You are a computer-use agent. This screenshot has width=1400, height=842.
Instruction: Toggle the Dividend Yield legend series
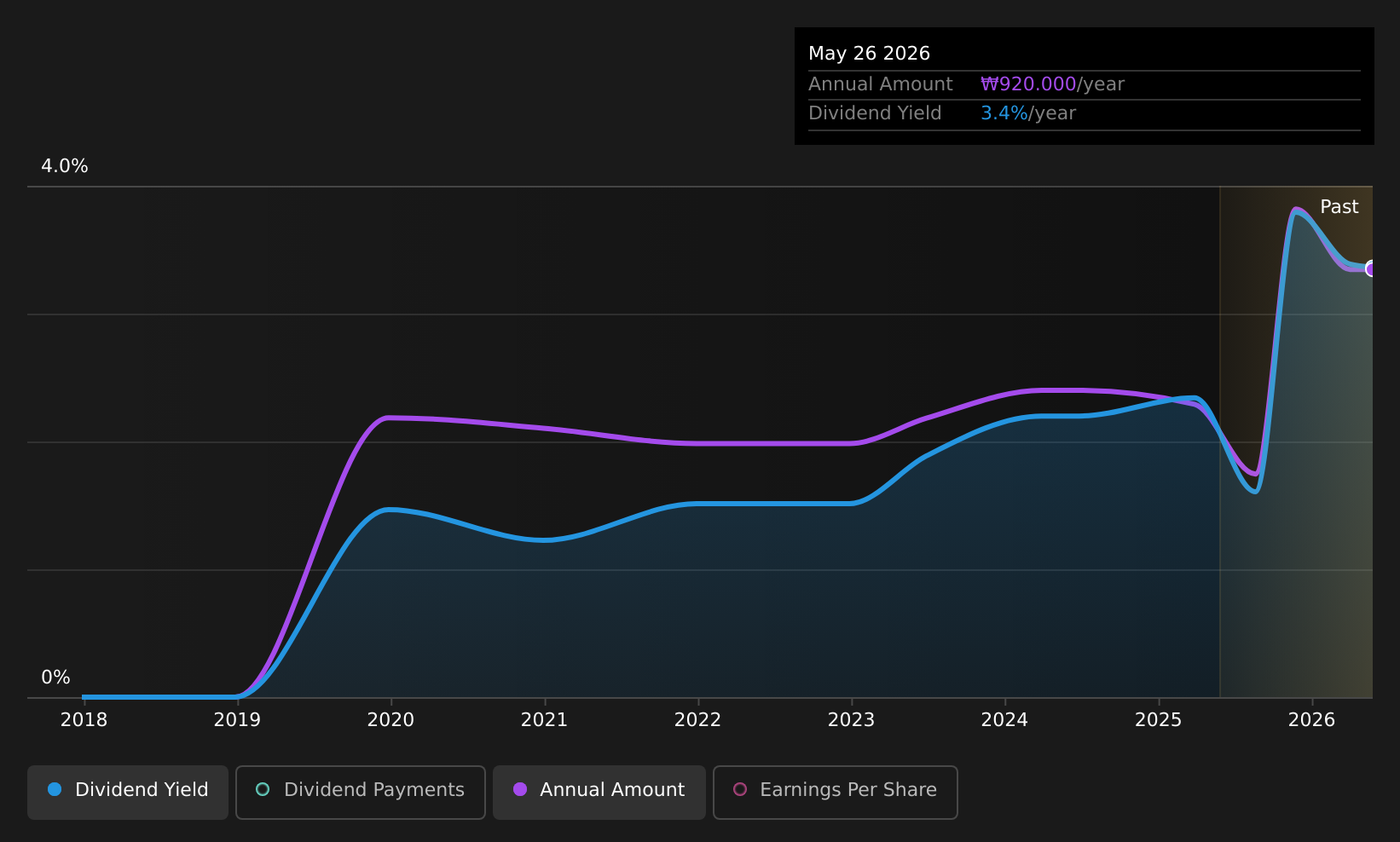pos(128,793)
